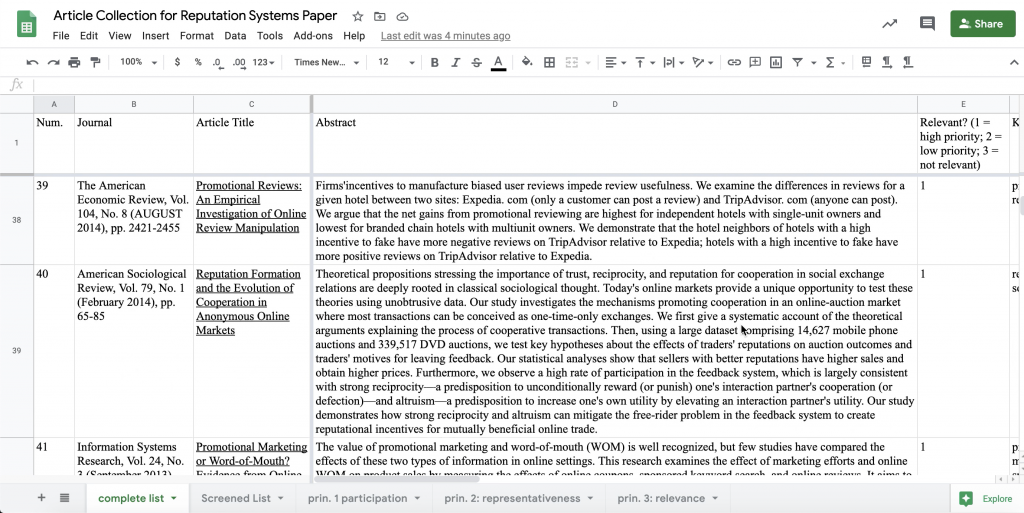Click the Share button
This screenshot has height=513, width=1024.
click(x=983, y=23)
